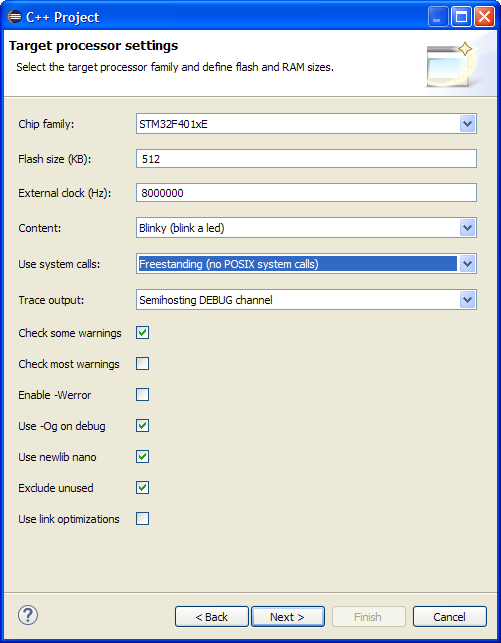Open the Chip family dropdown
The width and height of the screenshot is (501, 643).
pos(467,123)
